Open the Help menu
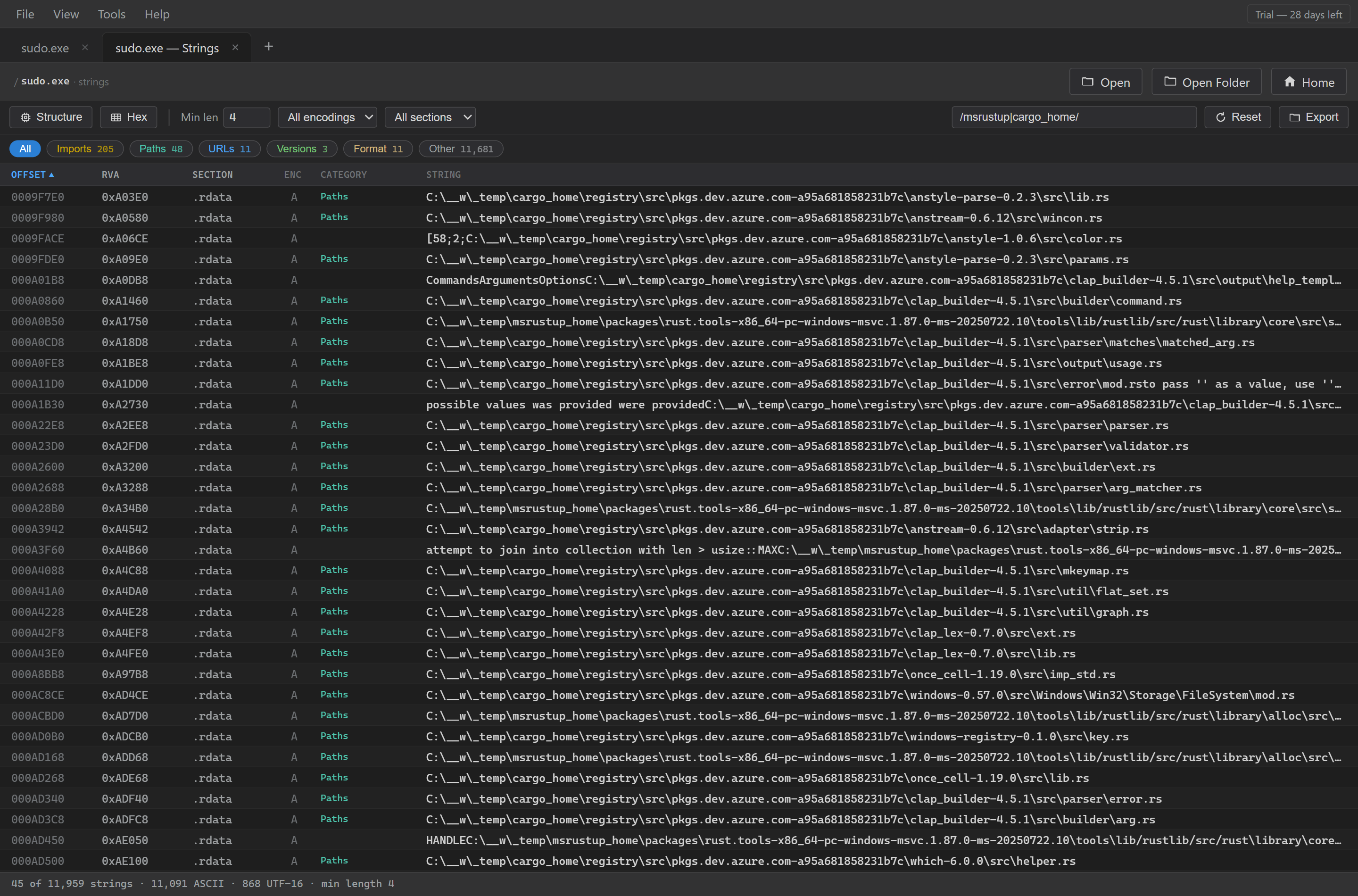The image size is (1358, 896). (157, 14)
